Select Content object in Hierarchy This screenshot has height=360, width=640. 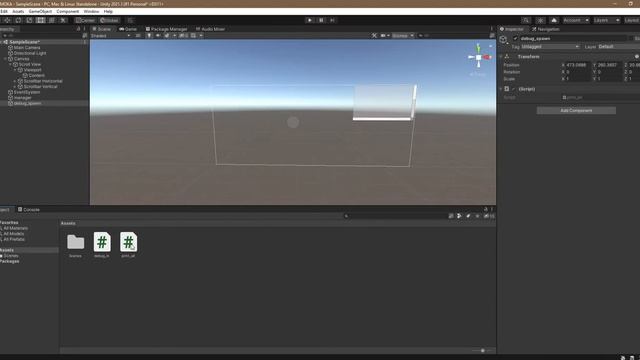[x=36, y=76]
